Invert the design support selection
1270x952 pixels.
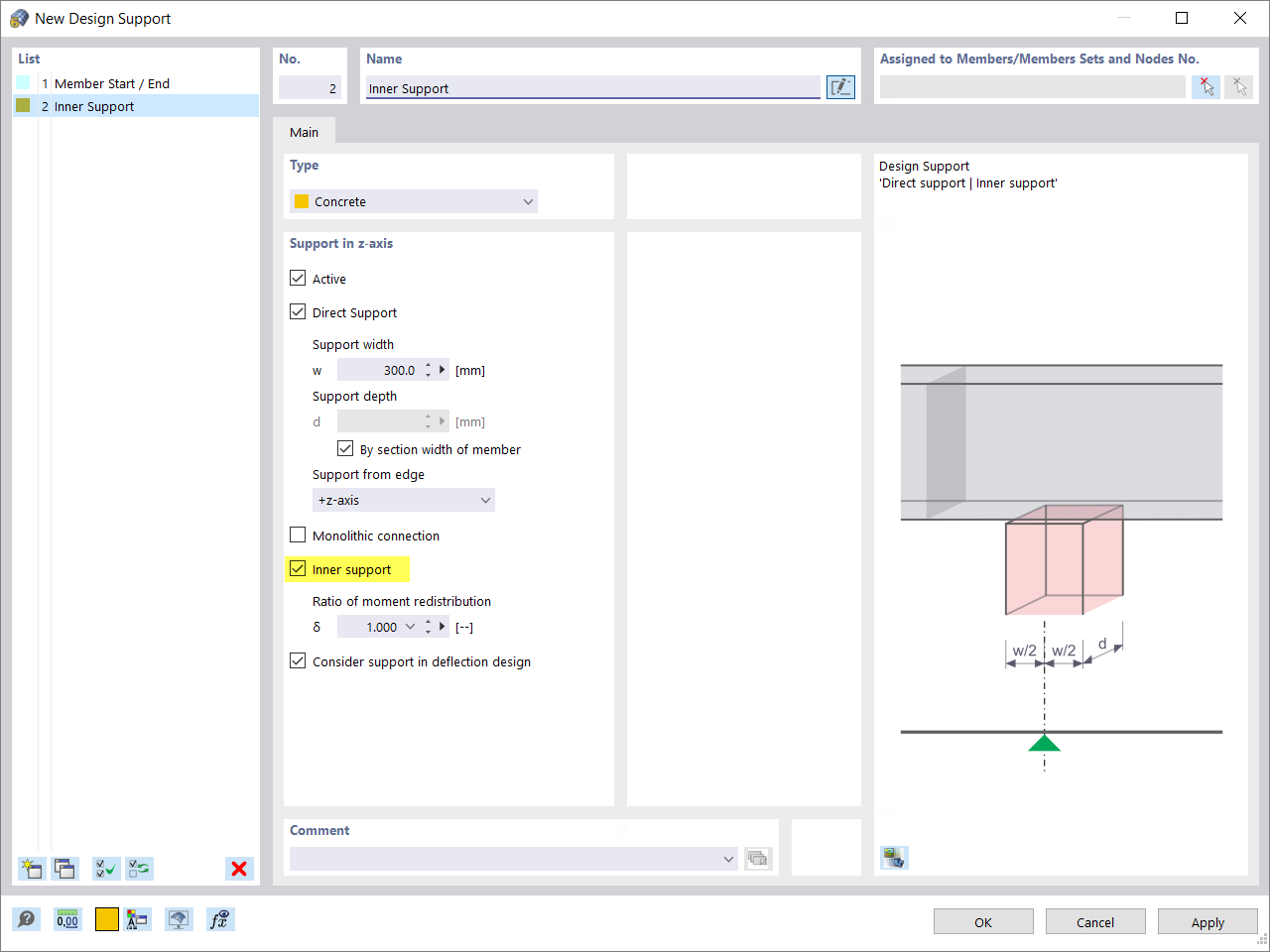point(139,869)
